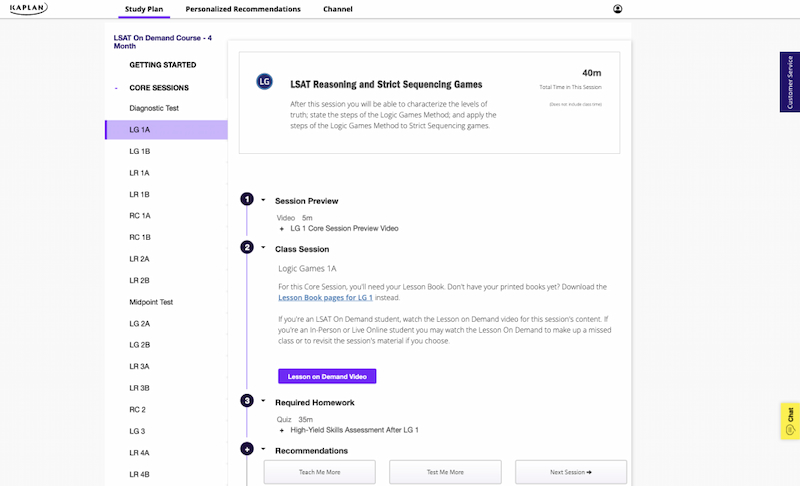
Task: Select step 3 circle marker
Action: (247, 401)
